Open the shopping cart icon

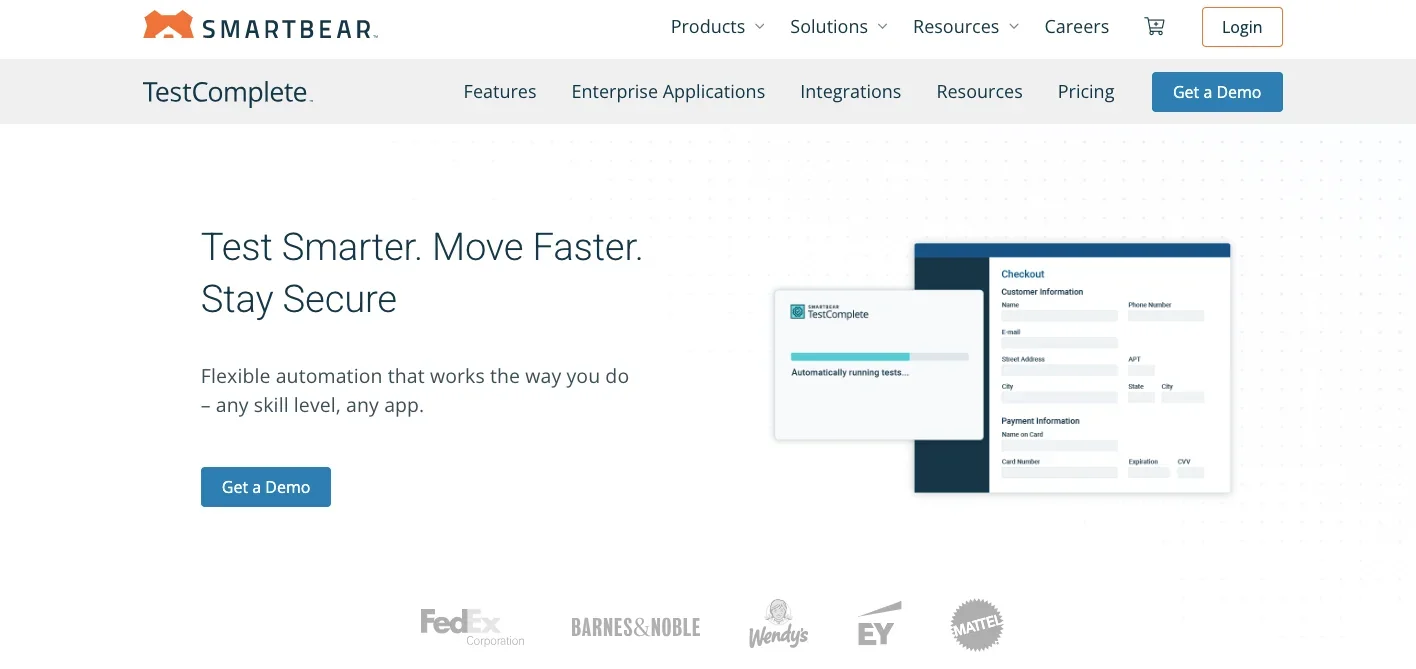[1154, 27]
